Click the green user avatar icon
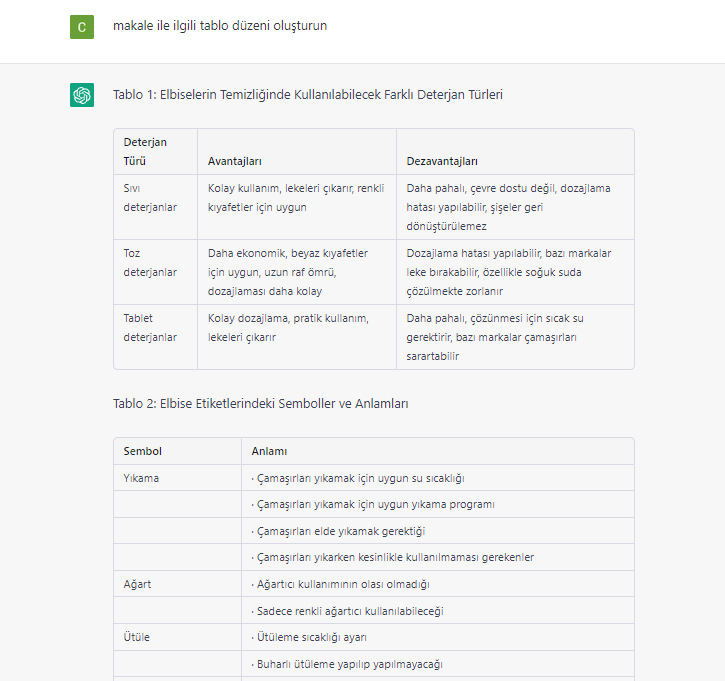Screen dimensions: 725x681 82,27
